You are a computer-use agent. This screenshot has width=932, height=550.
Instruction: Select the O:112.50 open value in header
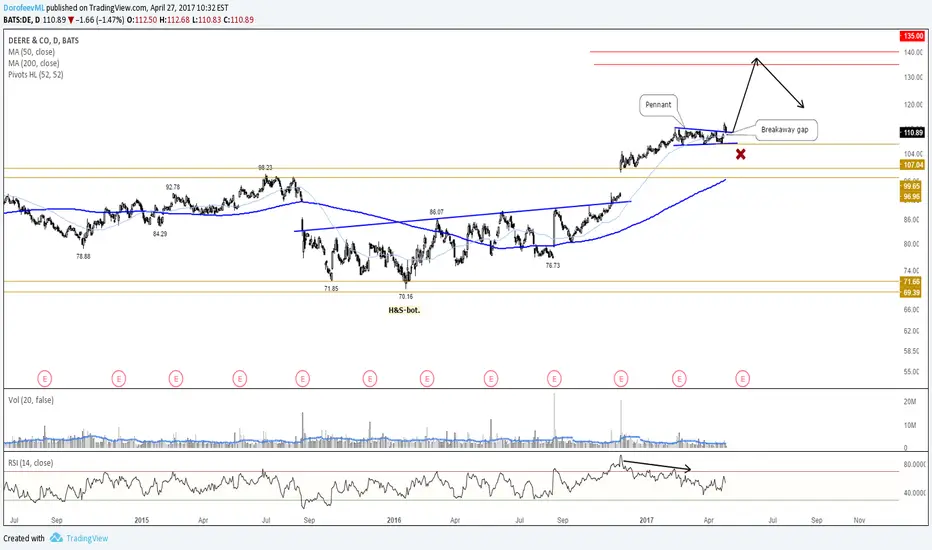(x=142, y=20)
